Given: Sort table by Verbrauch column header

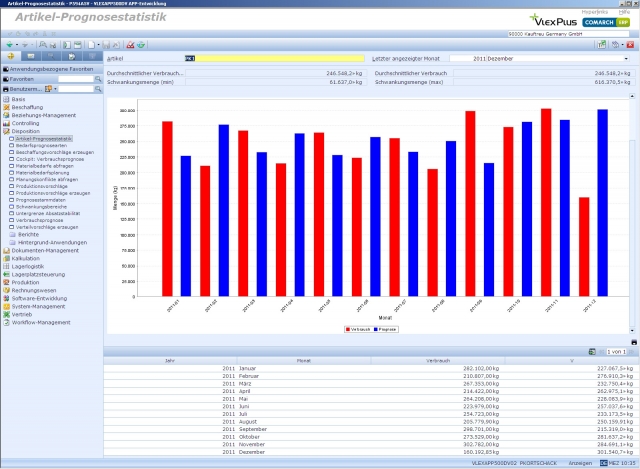Looking at the screenshot, I should click(x=437, y=359).
